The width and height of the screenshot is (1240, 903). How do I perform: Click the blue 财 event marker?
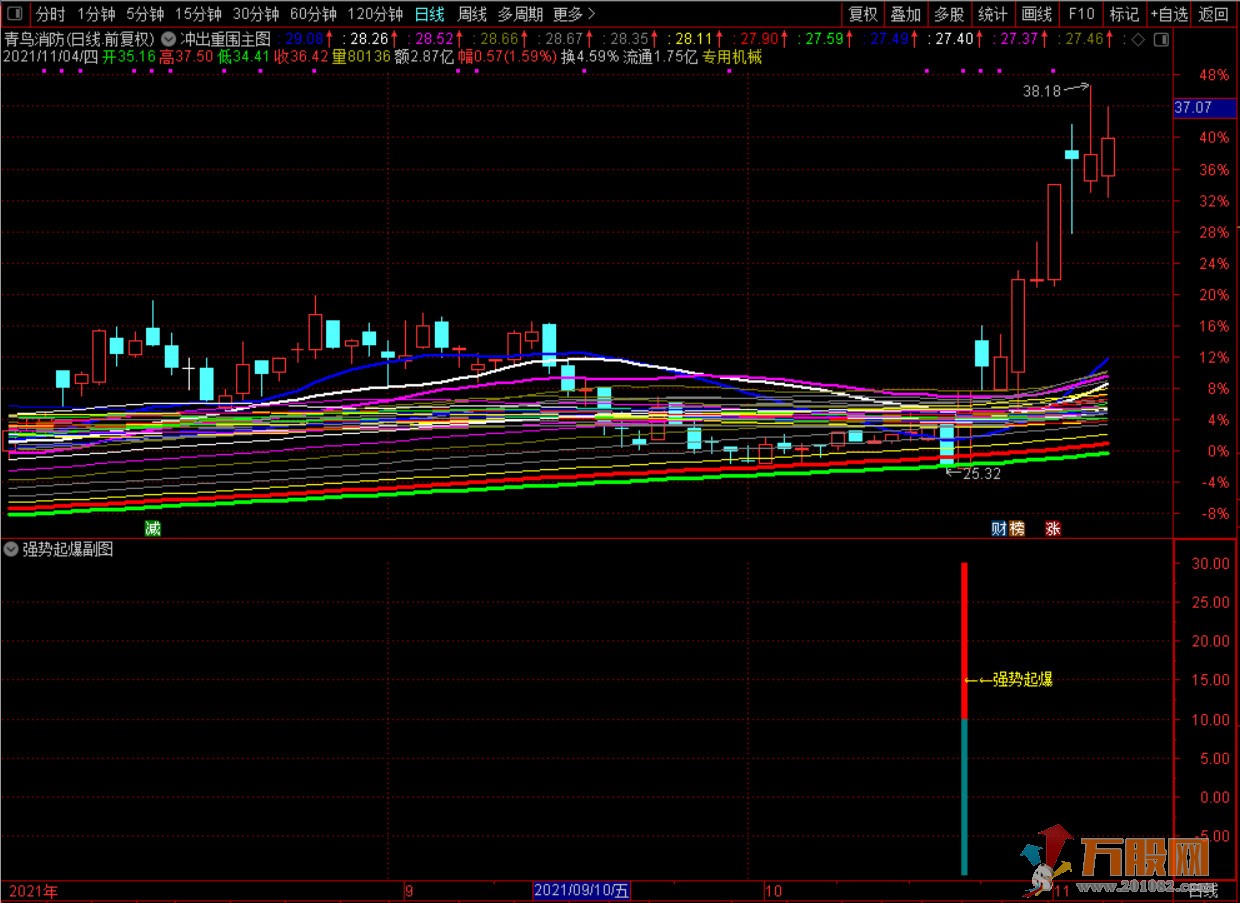click(998, 529)
